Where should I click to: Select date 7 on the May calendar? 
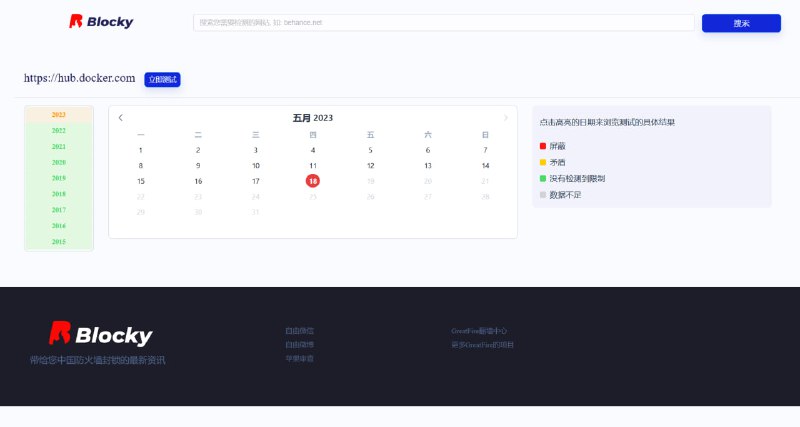point(485,150)
